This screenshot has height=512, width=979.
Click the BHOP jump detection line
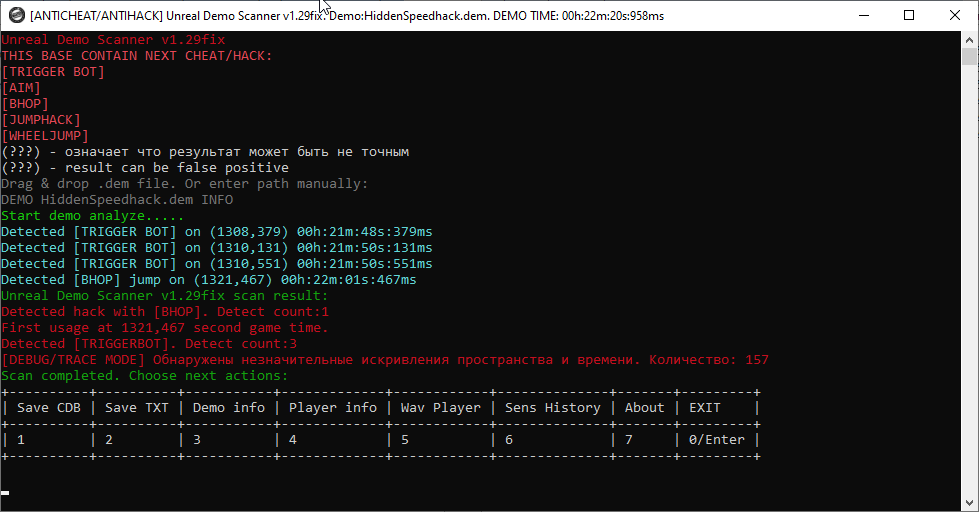coord(209,280)
